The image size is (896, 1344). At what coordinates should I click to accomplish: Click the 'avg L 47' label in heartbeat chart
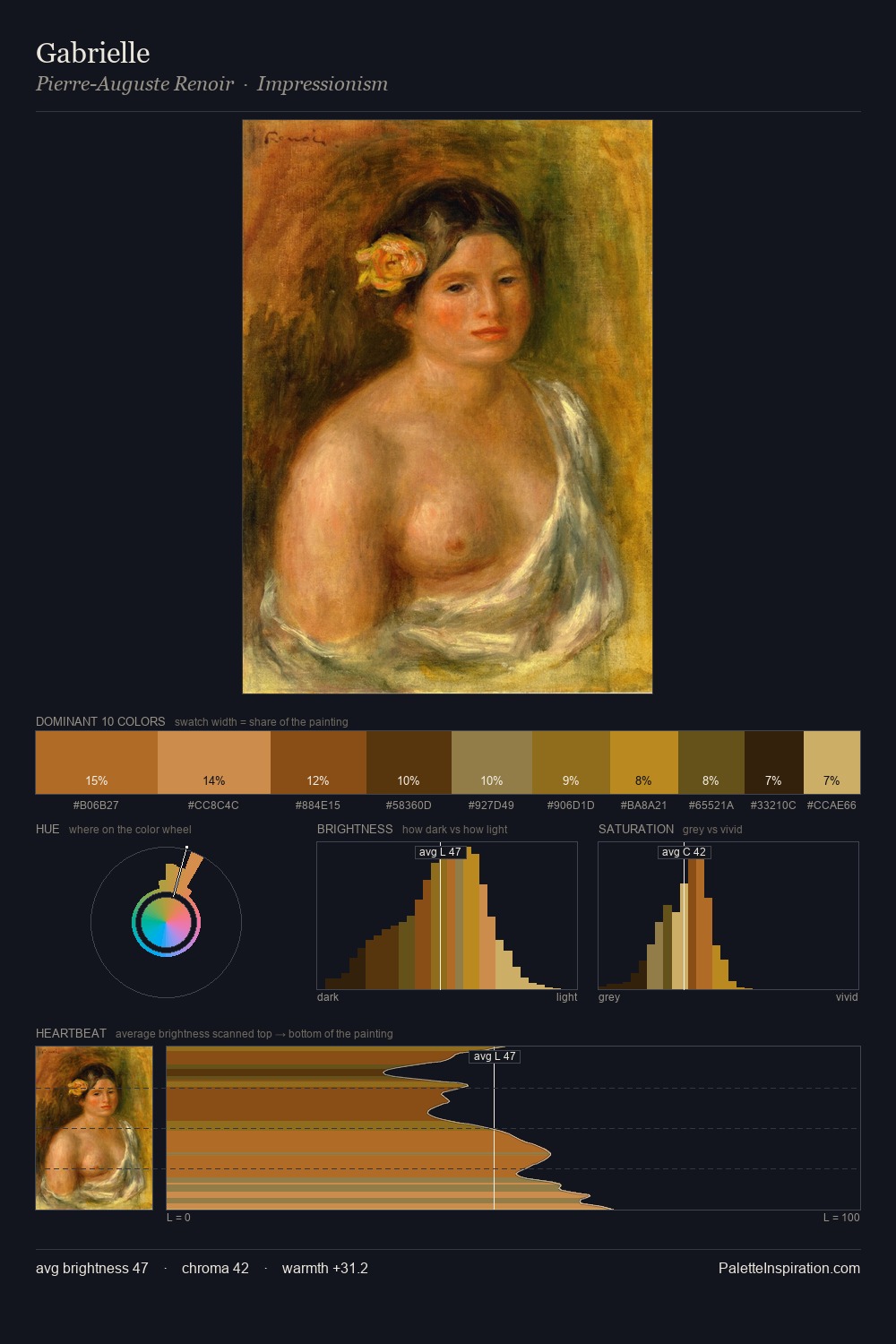(x=495, y=1056)
